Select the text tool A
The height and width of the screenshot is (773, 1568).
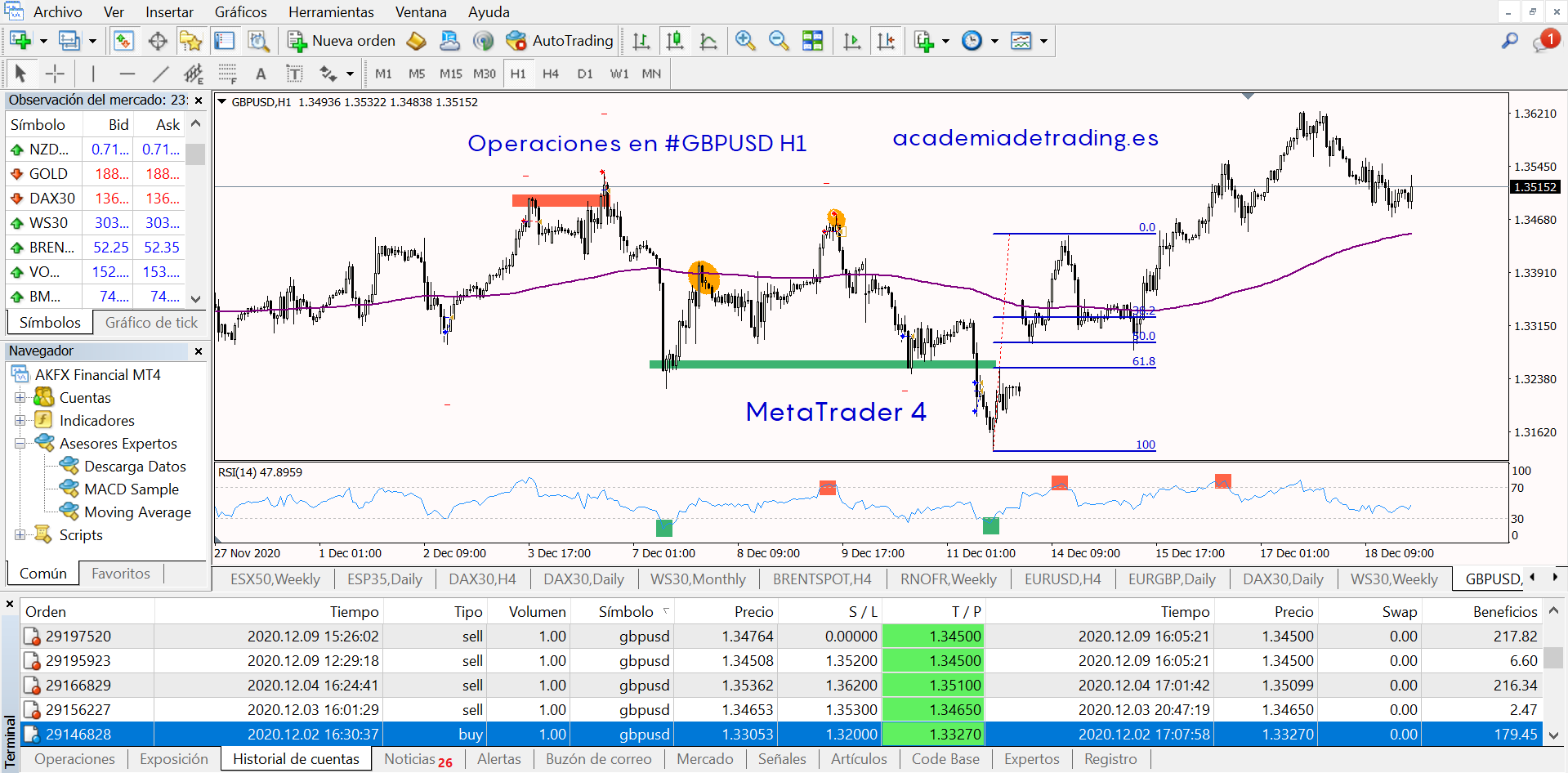click(261, 74)
